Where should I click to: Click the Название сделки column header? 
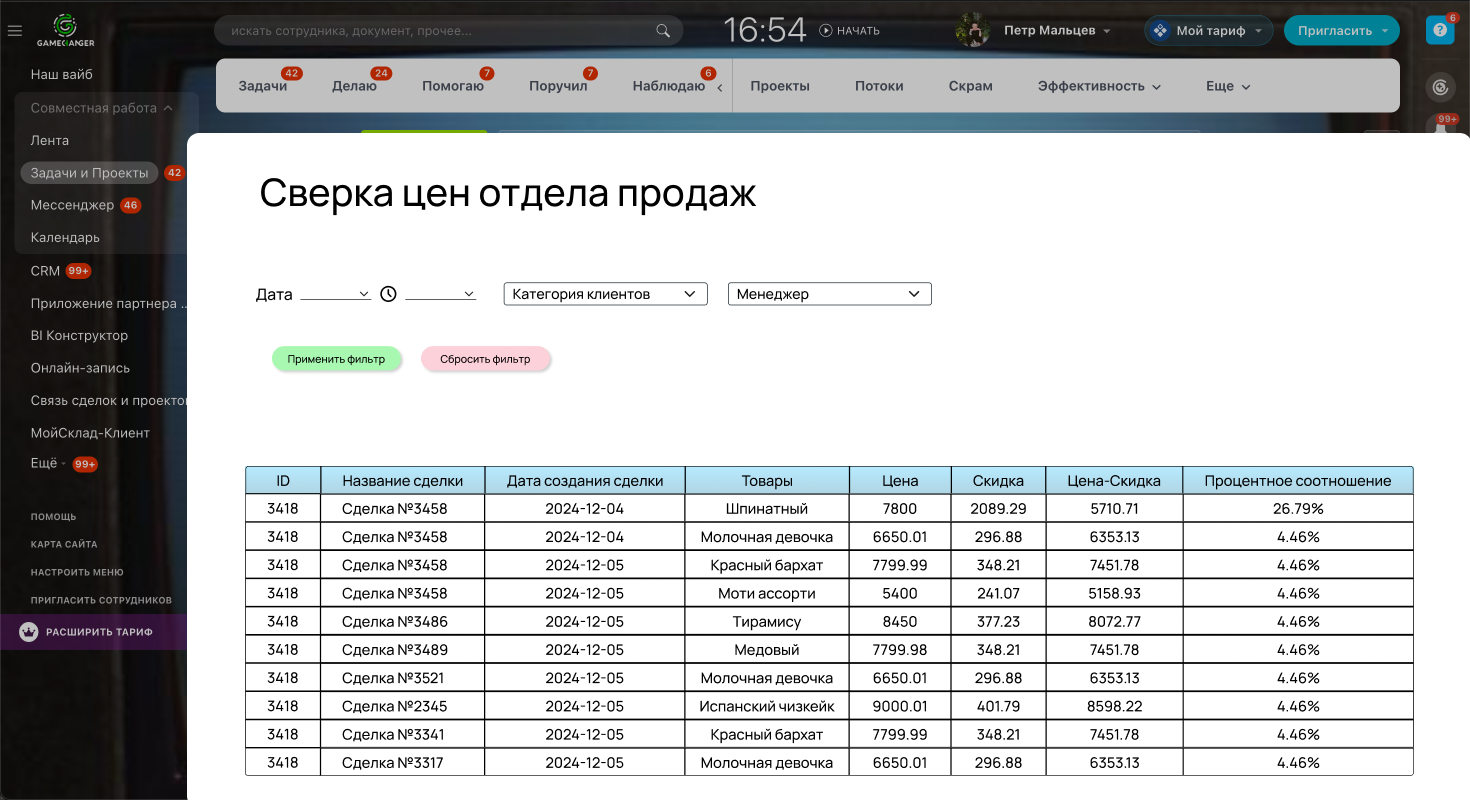403,480
